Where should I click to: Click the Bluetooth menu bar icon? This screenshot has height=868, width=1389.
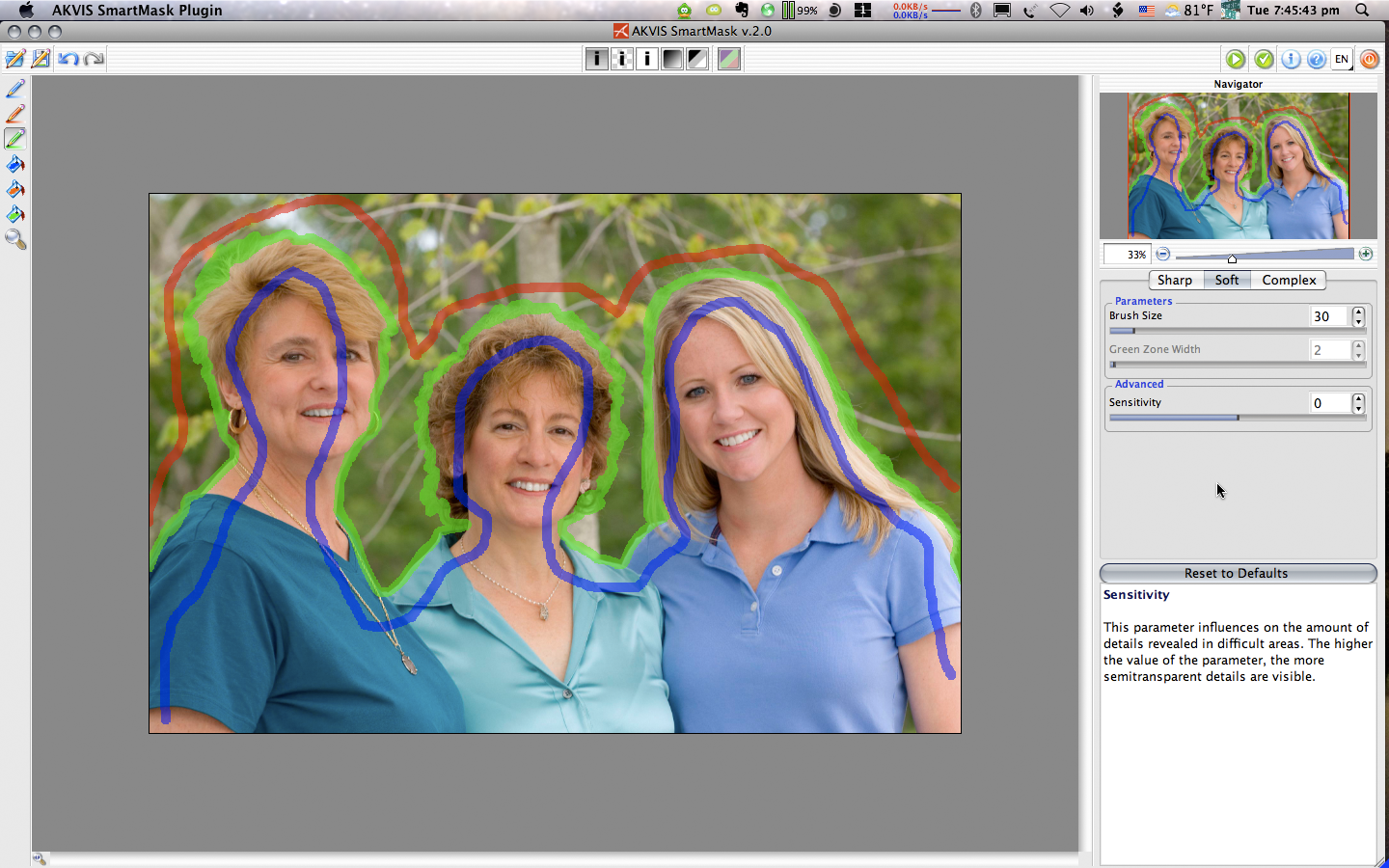point(975,11)
